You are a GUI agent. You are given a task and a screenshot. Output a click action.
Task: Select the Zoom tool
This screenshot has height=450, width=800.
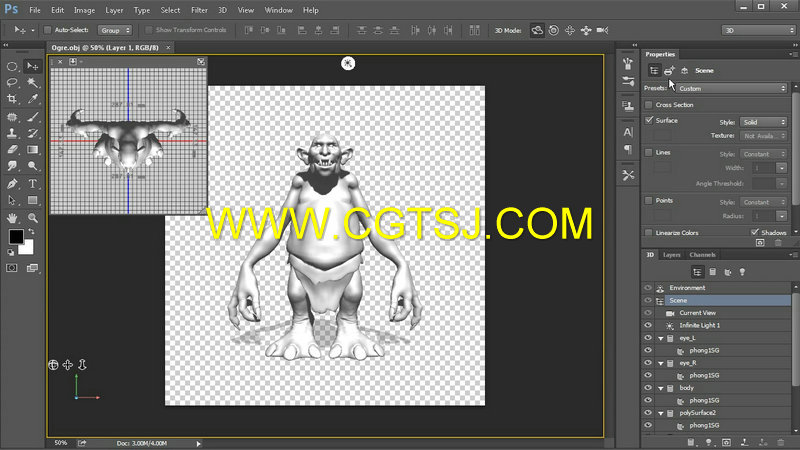point(33,218)
